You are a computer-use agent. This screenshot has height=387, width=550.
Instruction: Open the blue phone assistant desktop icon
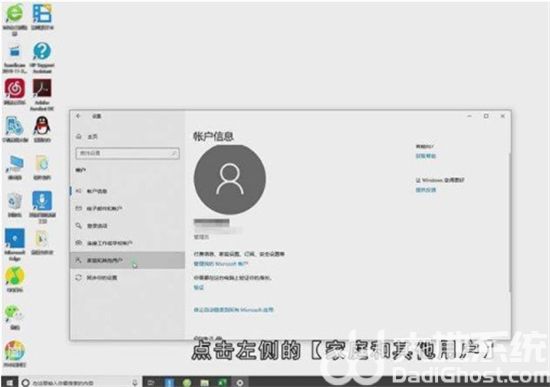click(x=15, y=126)
